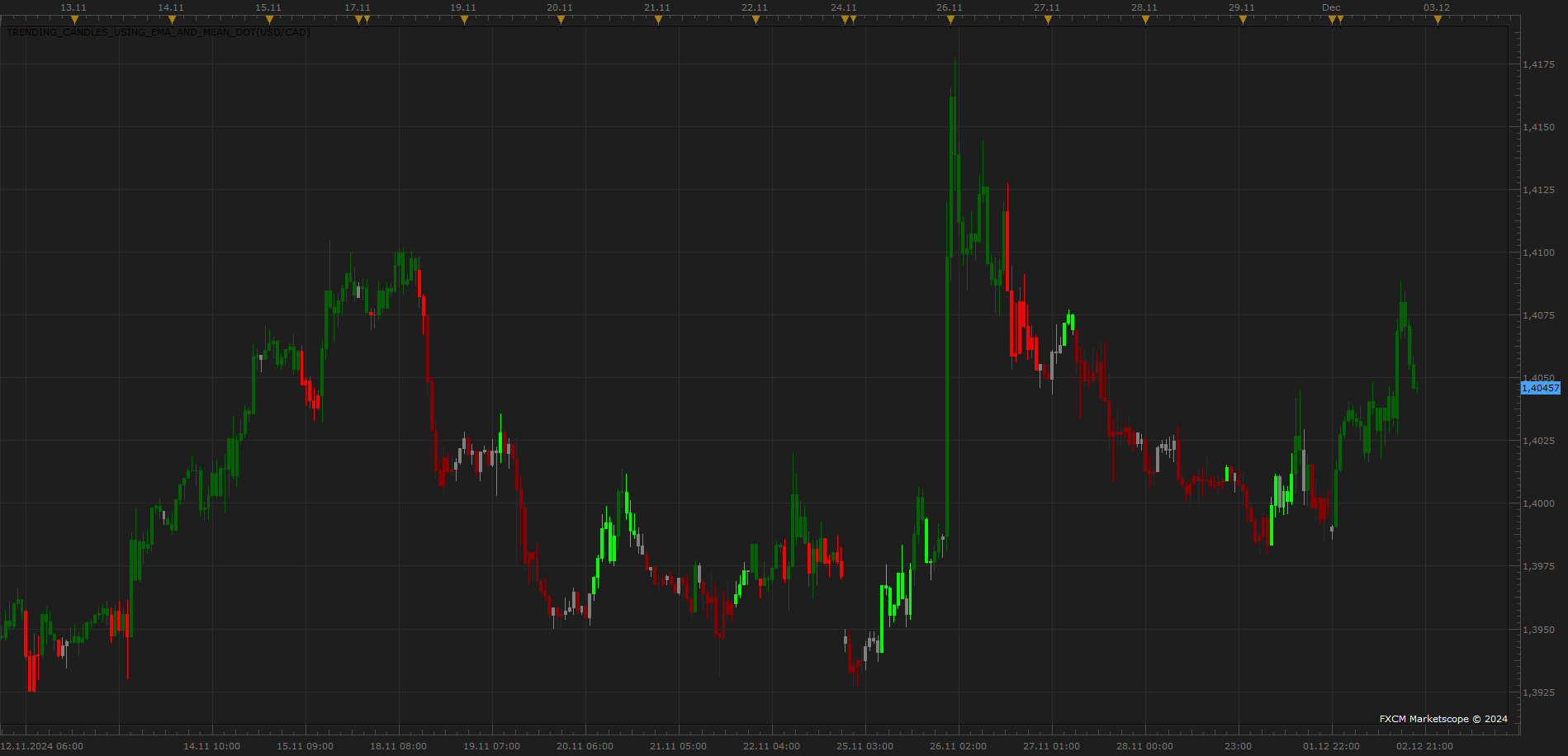1568x756 pixels.
Task: Click the triangle marker under 29.11
Action: 1243,20
